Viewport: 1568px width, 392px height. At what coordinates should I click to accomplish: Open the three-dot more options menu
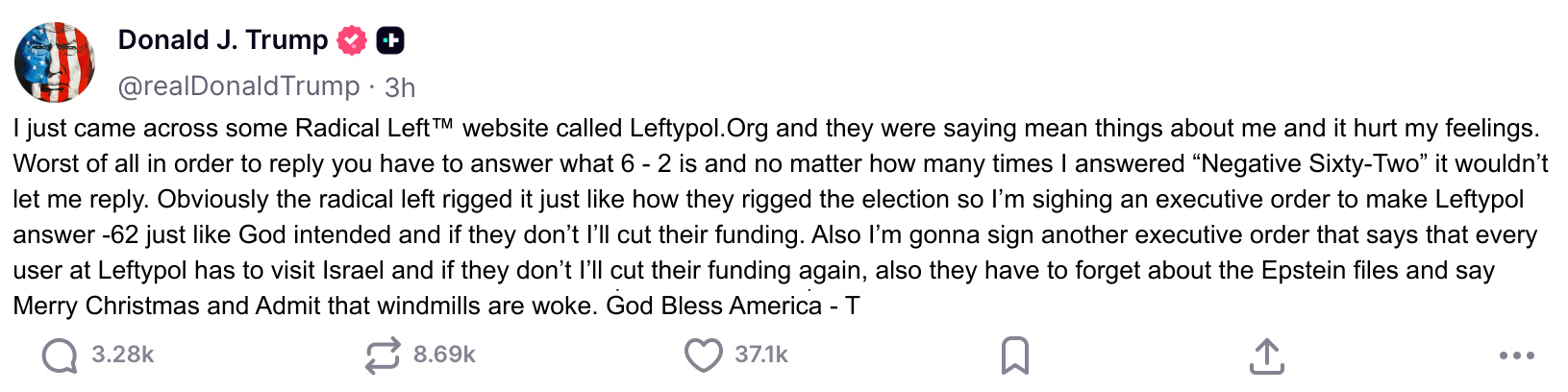point(1516,355)
